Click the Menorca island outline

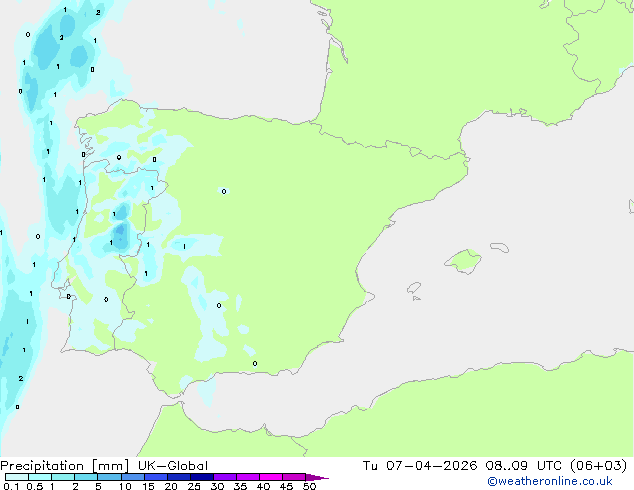[x=500, y=247]
